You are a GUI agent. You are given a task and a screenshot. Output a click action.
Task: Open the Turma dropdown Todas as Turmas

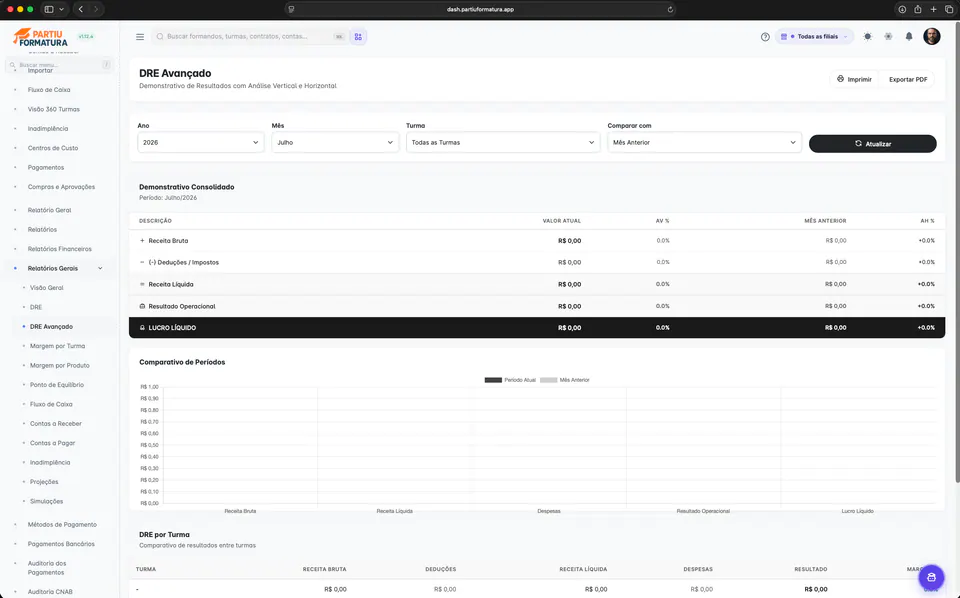click(x=503, y=143)
